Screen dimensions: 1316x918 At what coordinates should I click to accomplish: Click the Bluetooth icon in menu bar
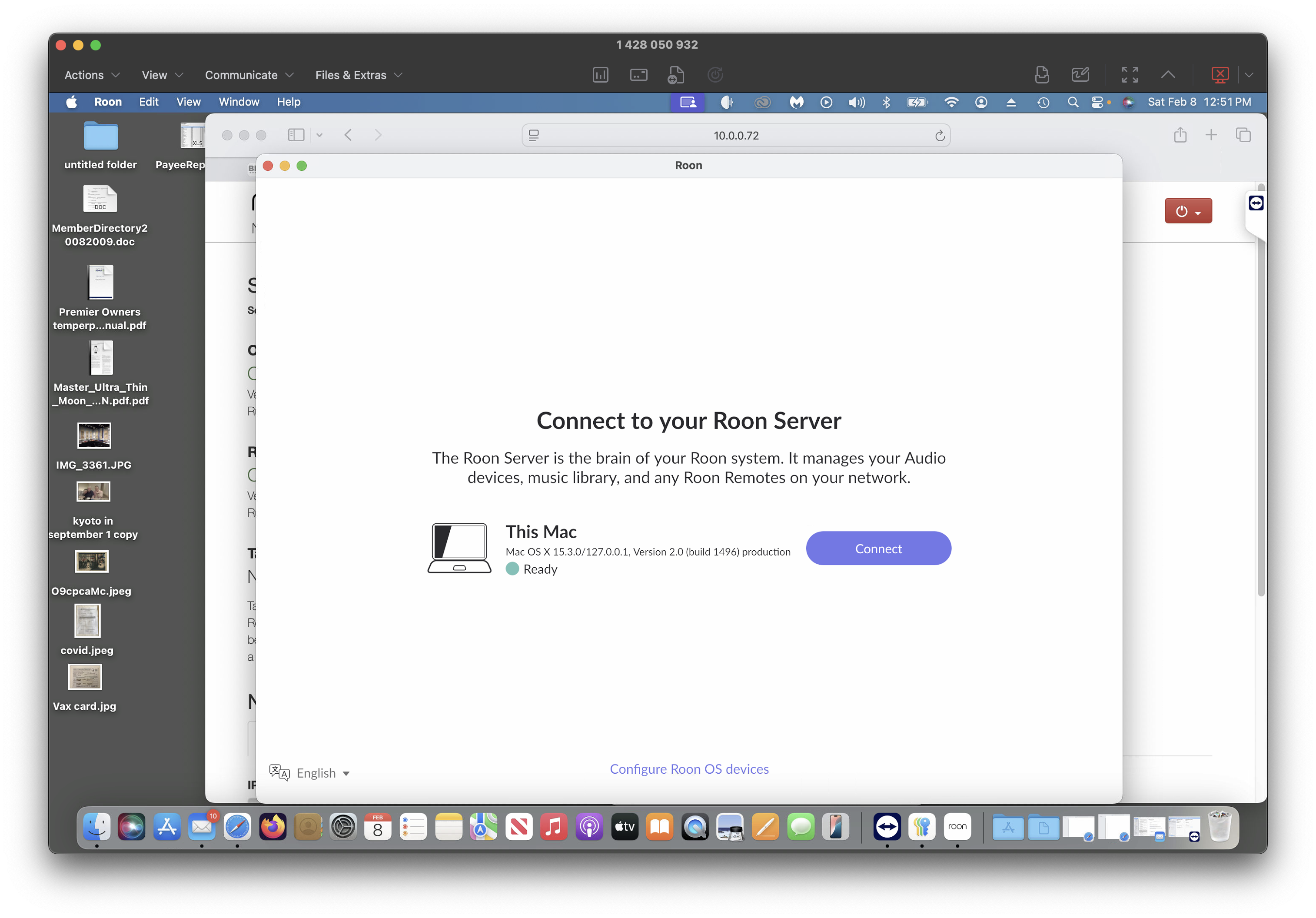pyautogui.click(x=886, y=102)
